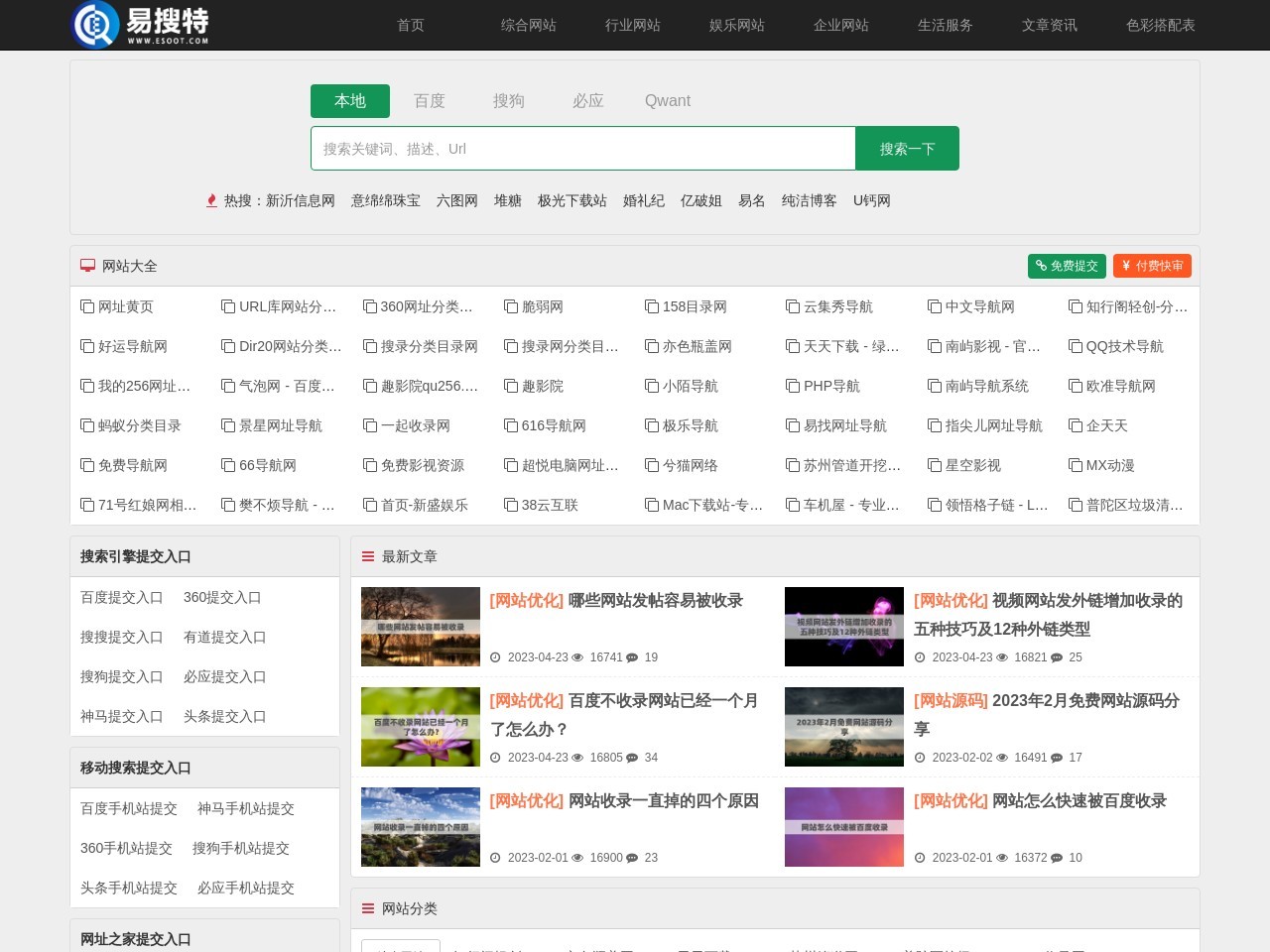Click [网站源码] category tag
This screenshot has width=1270, height=952.
click(951, 700)
